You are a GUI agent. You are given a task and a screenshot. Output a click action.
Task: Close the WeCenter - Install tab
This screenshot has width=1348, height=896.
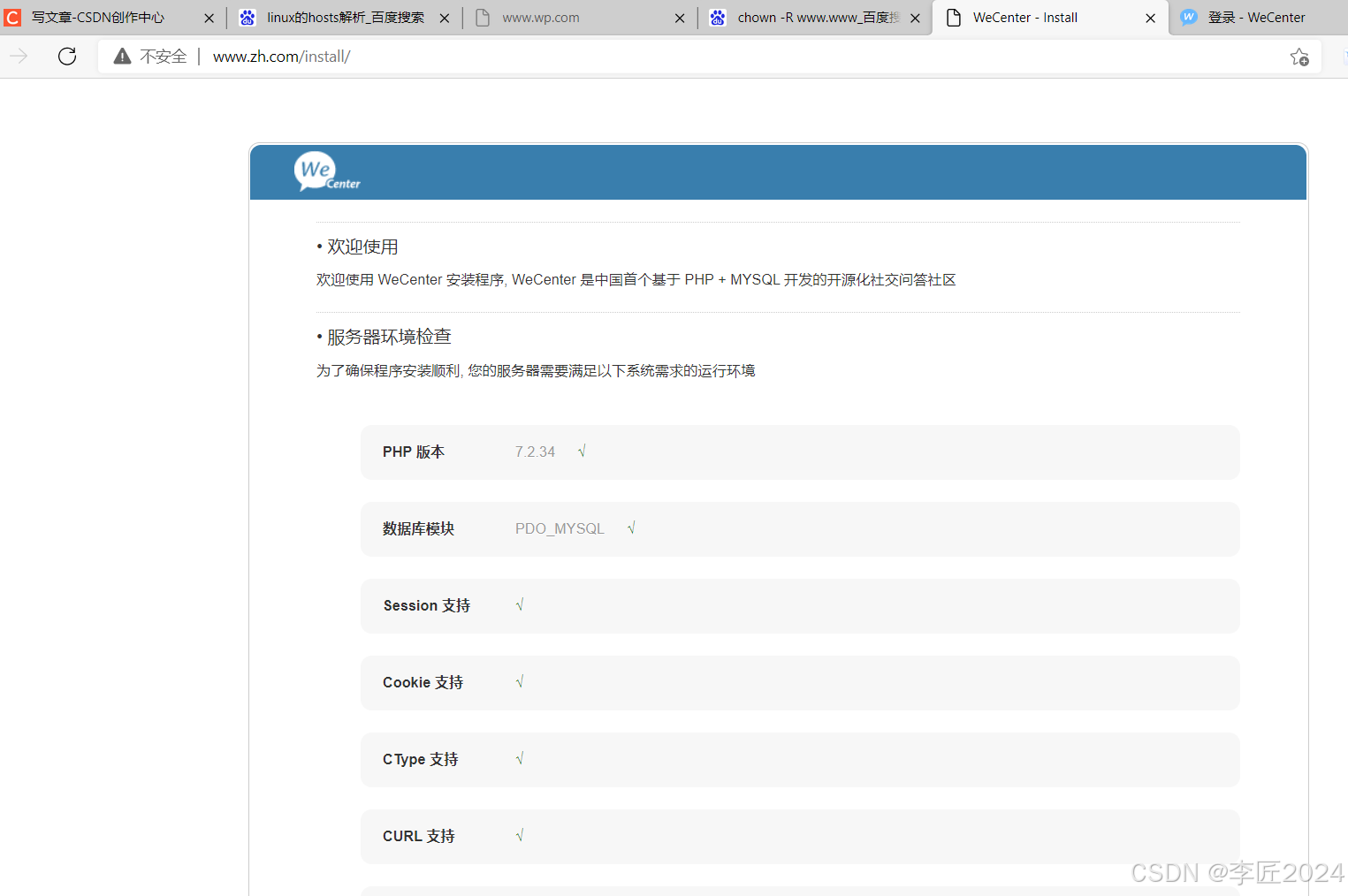(1150, 18)
